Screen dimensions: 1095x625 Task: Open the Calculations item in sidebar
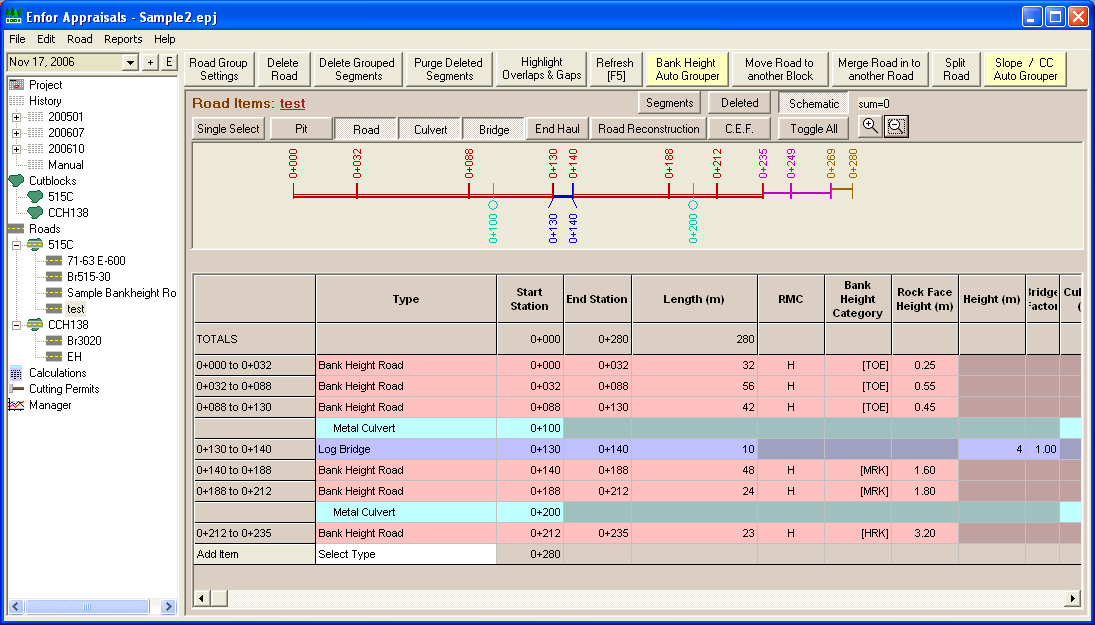(57, 373)
